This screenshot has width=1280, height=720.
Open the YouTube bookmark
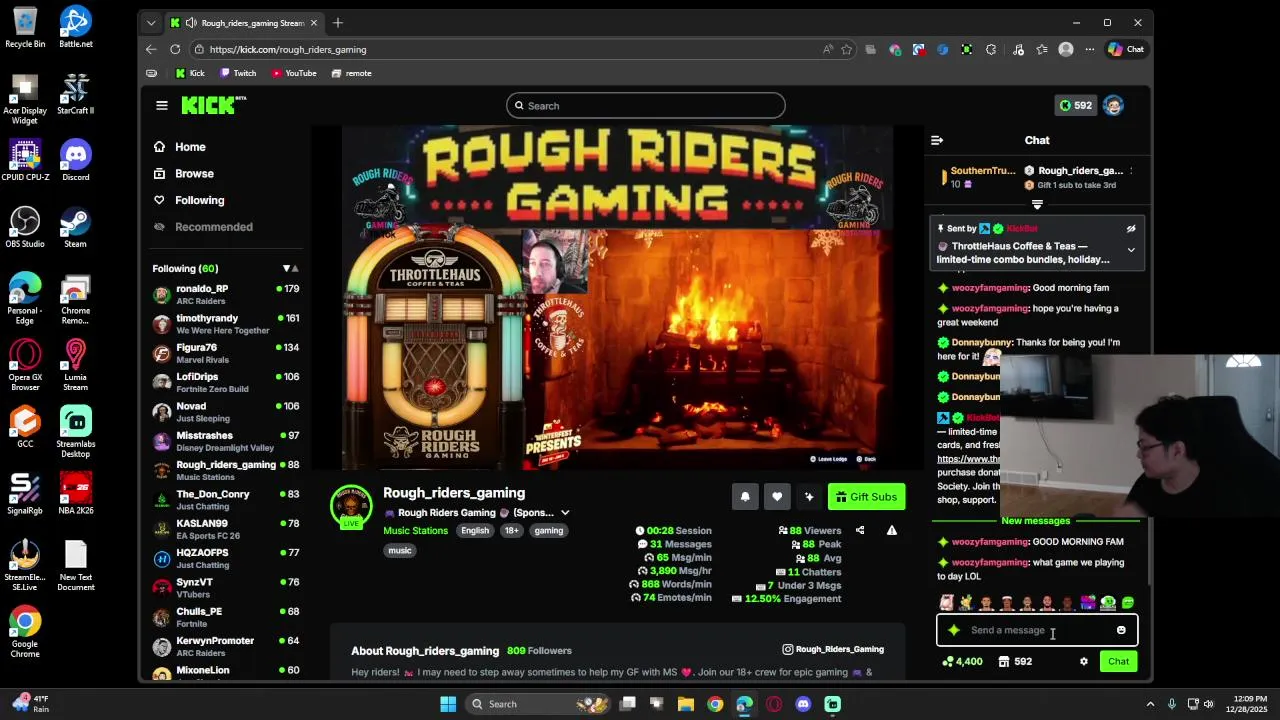point(293,73)
